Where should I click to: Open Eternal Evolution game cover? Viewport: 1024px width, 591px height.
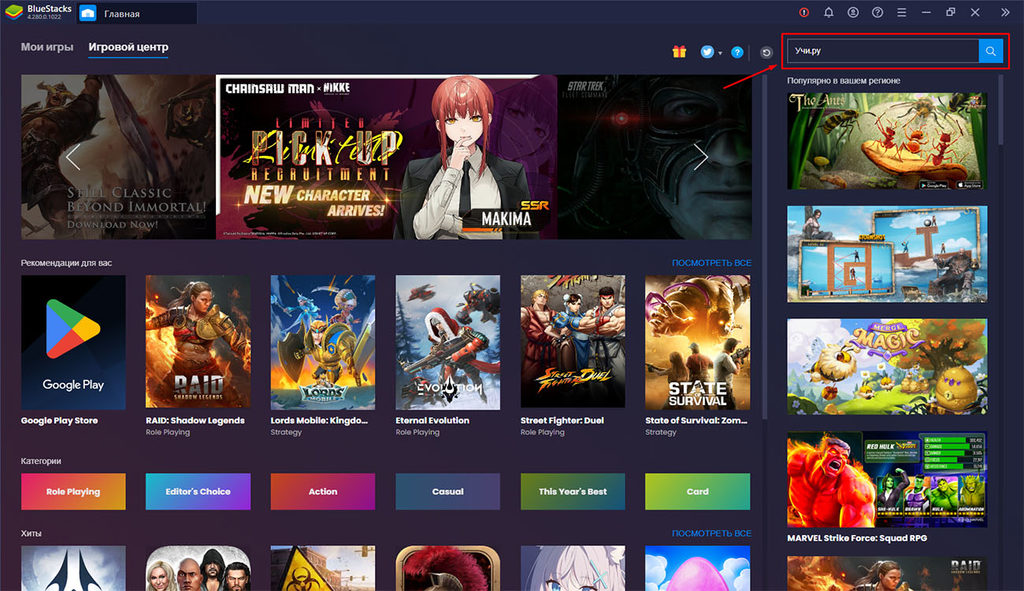click(448, 342)
